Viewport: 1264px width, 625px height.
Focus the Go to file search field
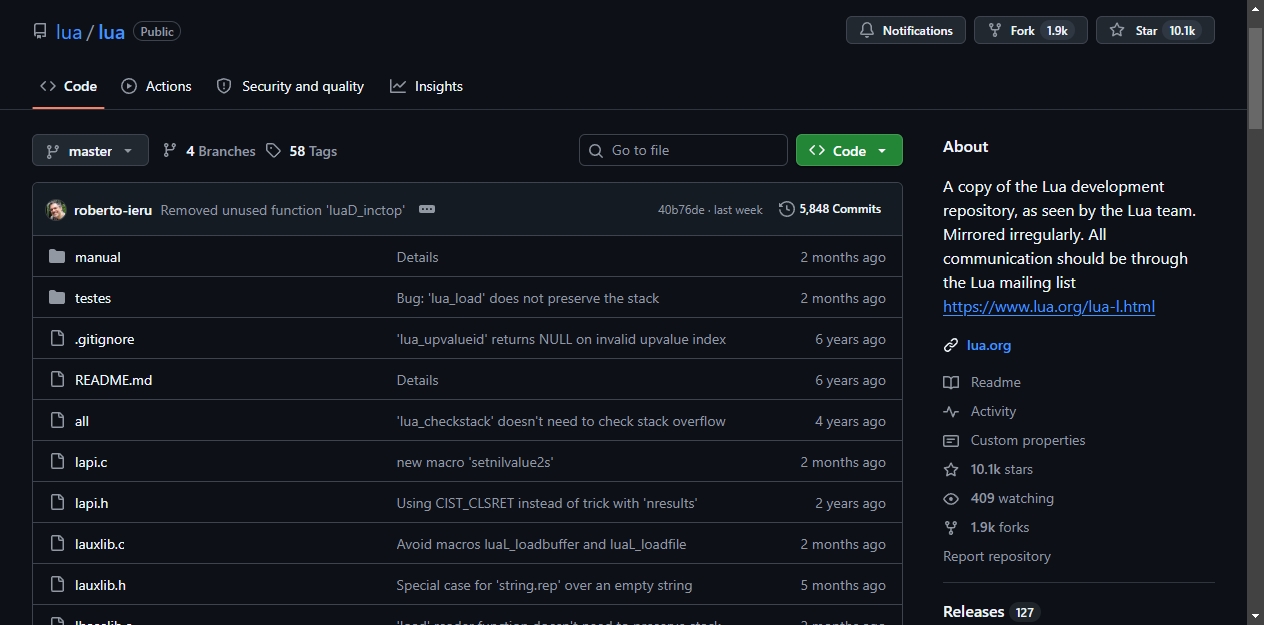pyautogui.click(x=683, y=150)
